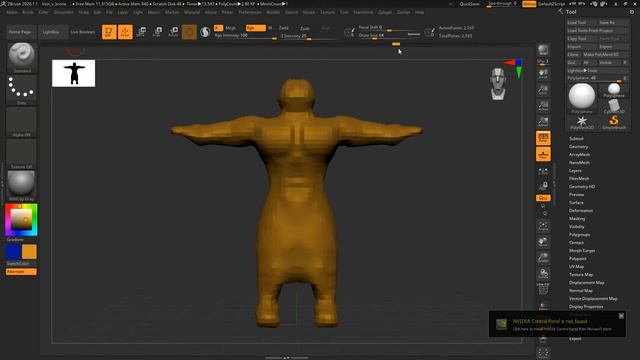Select the Standard brush thumbnail
Image resolution: width=640 pixels, height=360 pixels.
click(21, 57)
